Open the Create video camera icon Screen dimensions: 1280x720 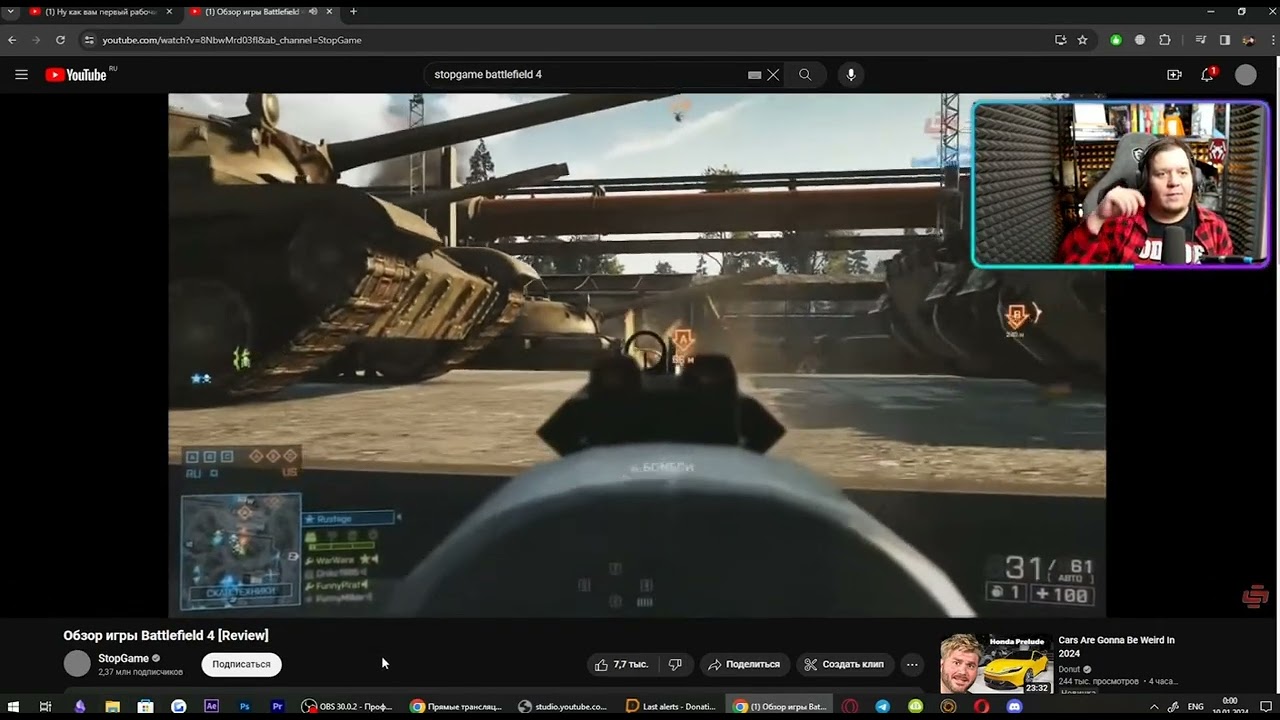pyautogui.click(x=1174, y=75)
